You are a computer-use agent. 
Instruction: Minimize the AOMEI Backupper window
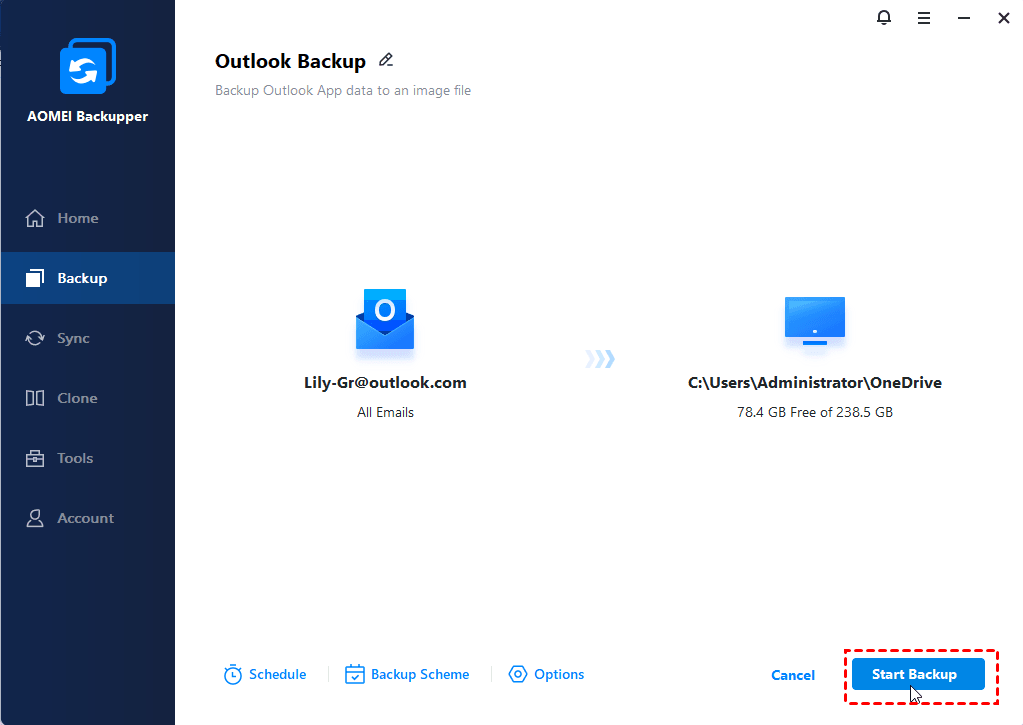coord(964,18)
